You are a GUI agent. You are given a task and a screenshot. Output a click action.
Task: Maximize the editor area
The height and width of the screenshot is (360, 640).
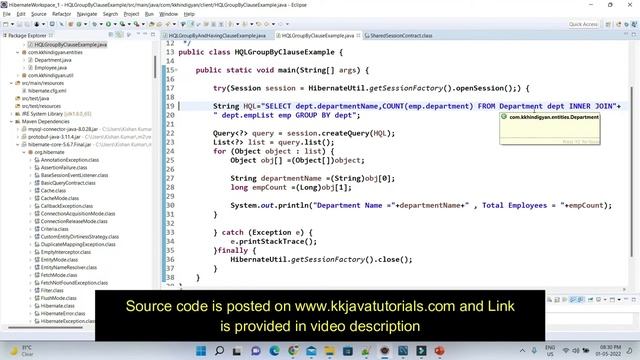click(x=634, y=35)
